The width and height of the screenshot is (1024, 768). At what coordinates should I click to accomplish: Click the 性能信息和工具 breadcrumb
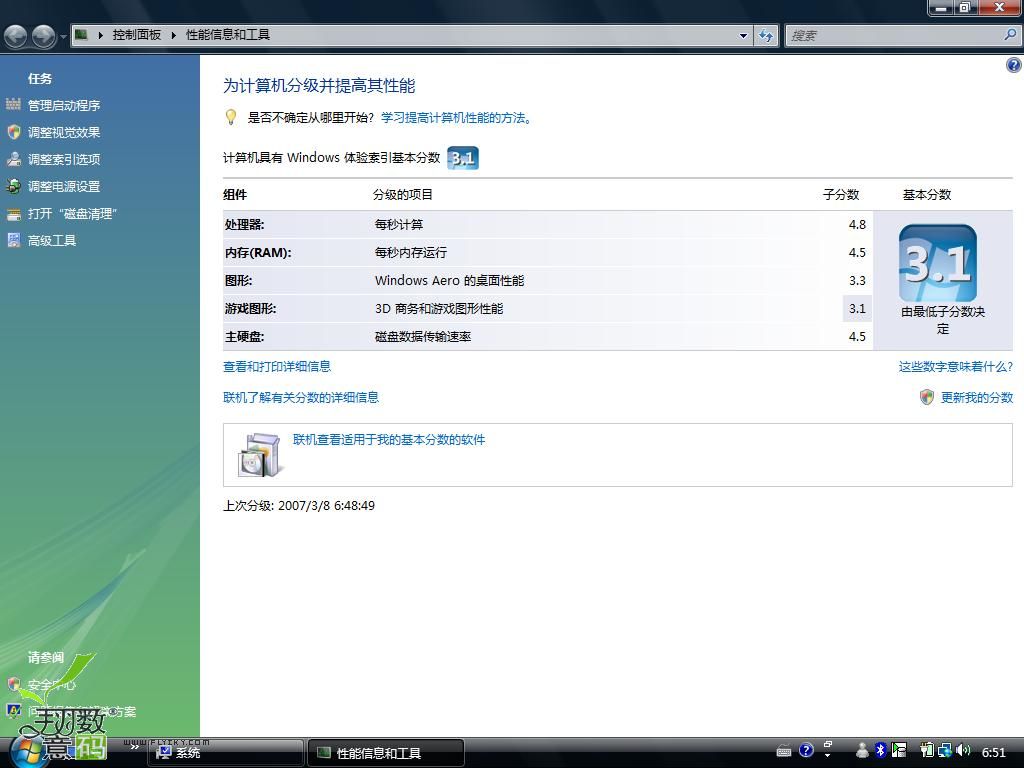(x=228, y=35)
